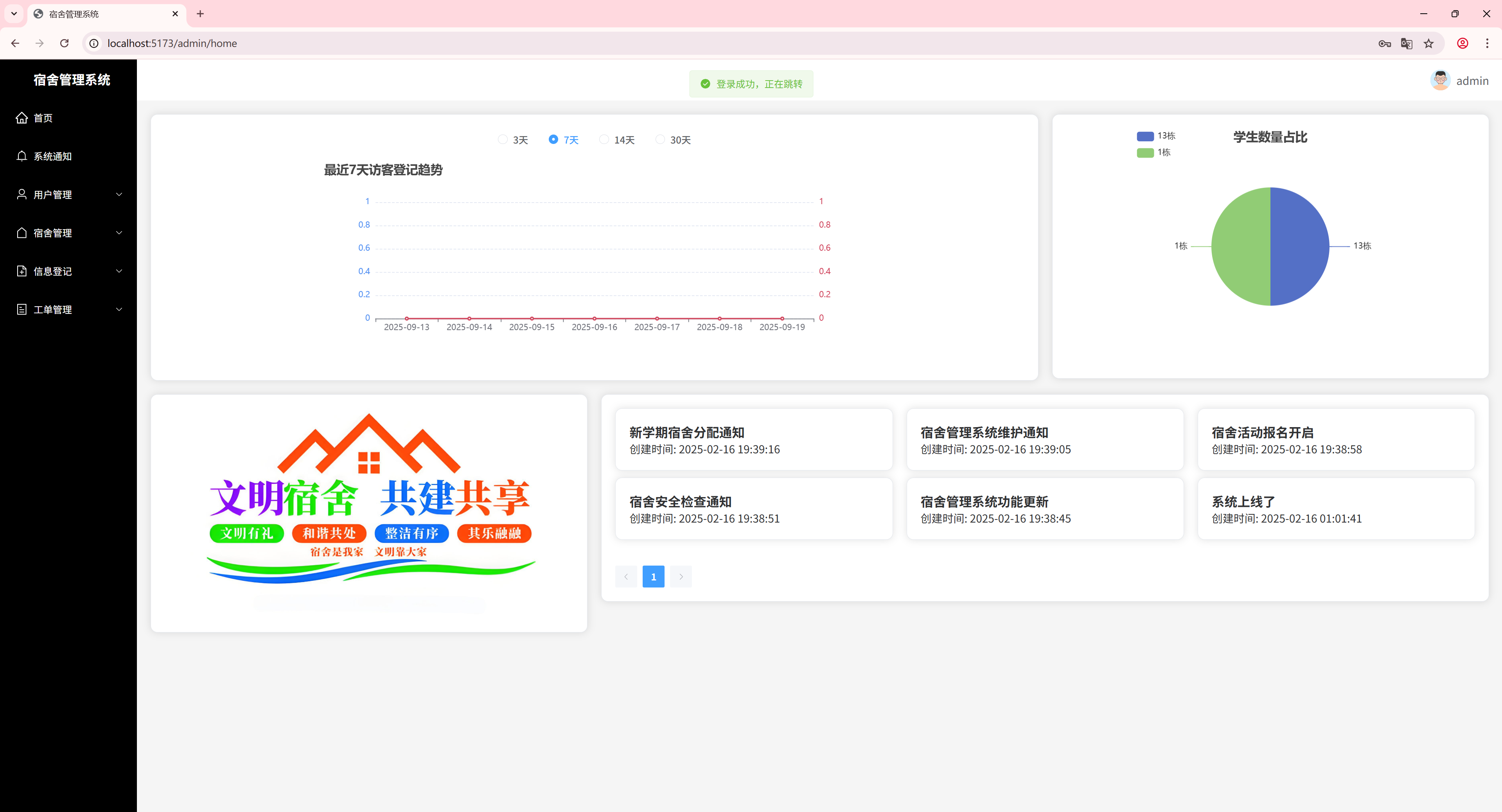
Task: Click the browser reload icon
Action: tap(65, 43)
